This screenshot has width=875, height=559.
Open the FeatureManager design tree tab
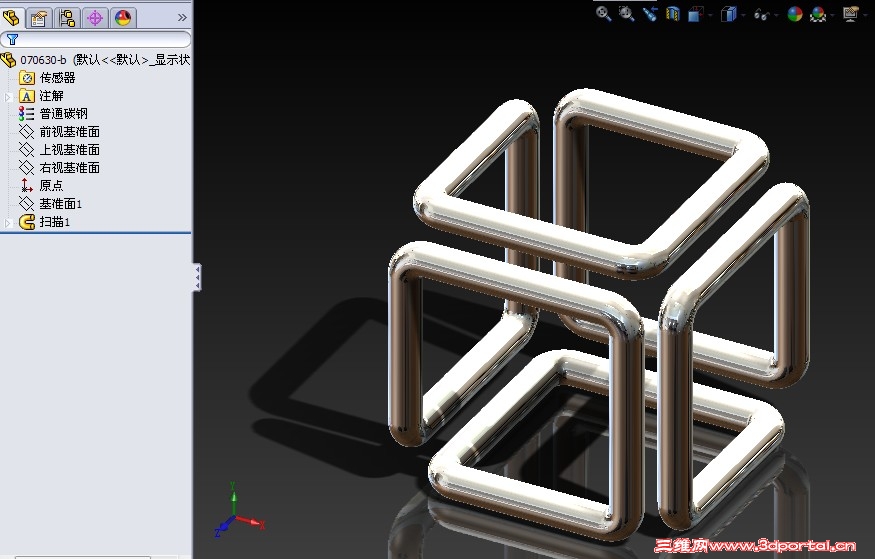(12, 18)
